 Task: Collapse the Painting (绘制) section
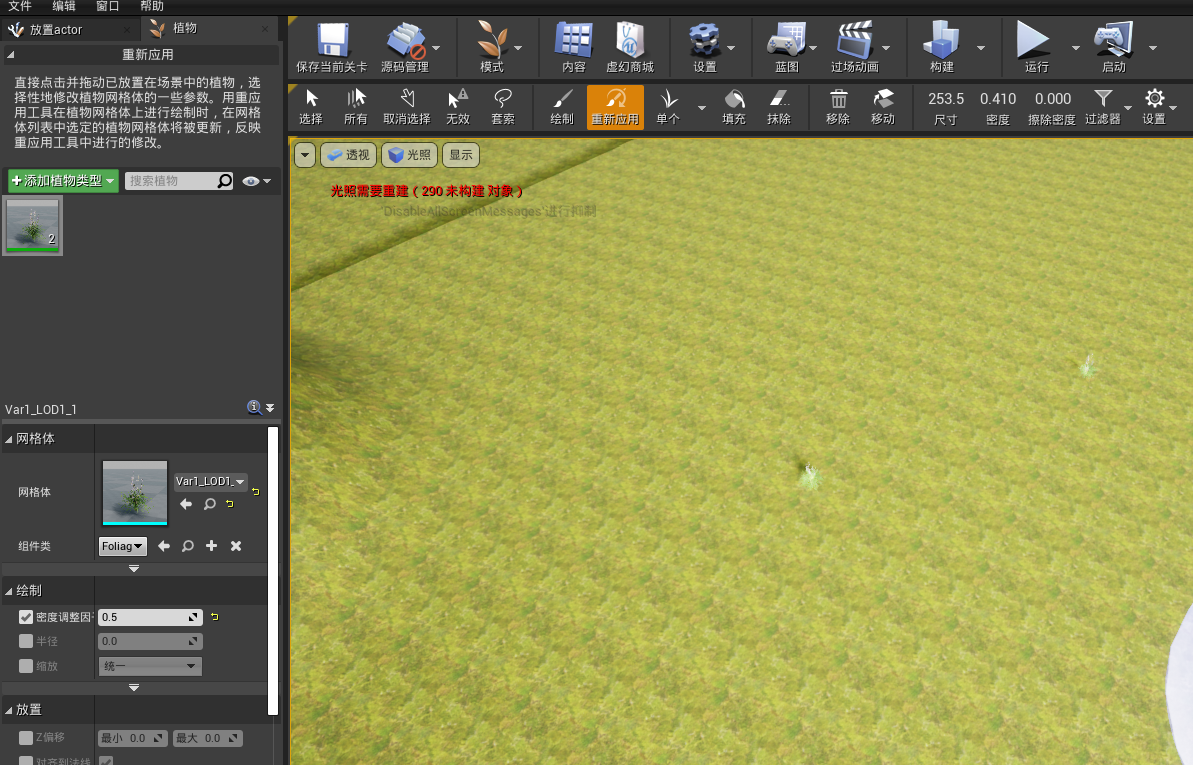pyautogui.click(x=9, y=591)
